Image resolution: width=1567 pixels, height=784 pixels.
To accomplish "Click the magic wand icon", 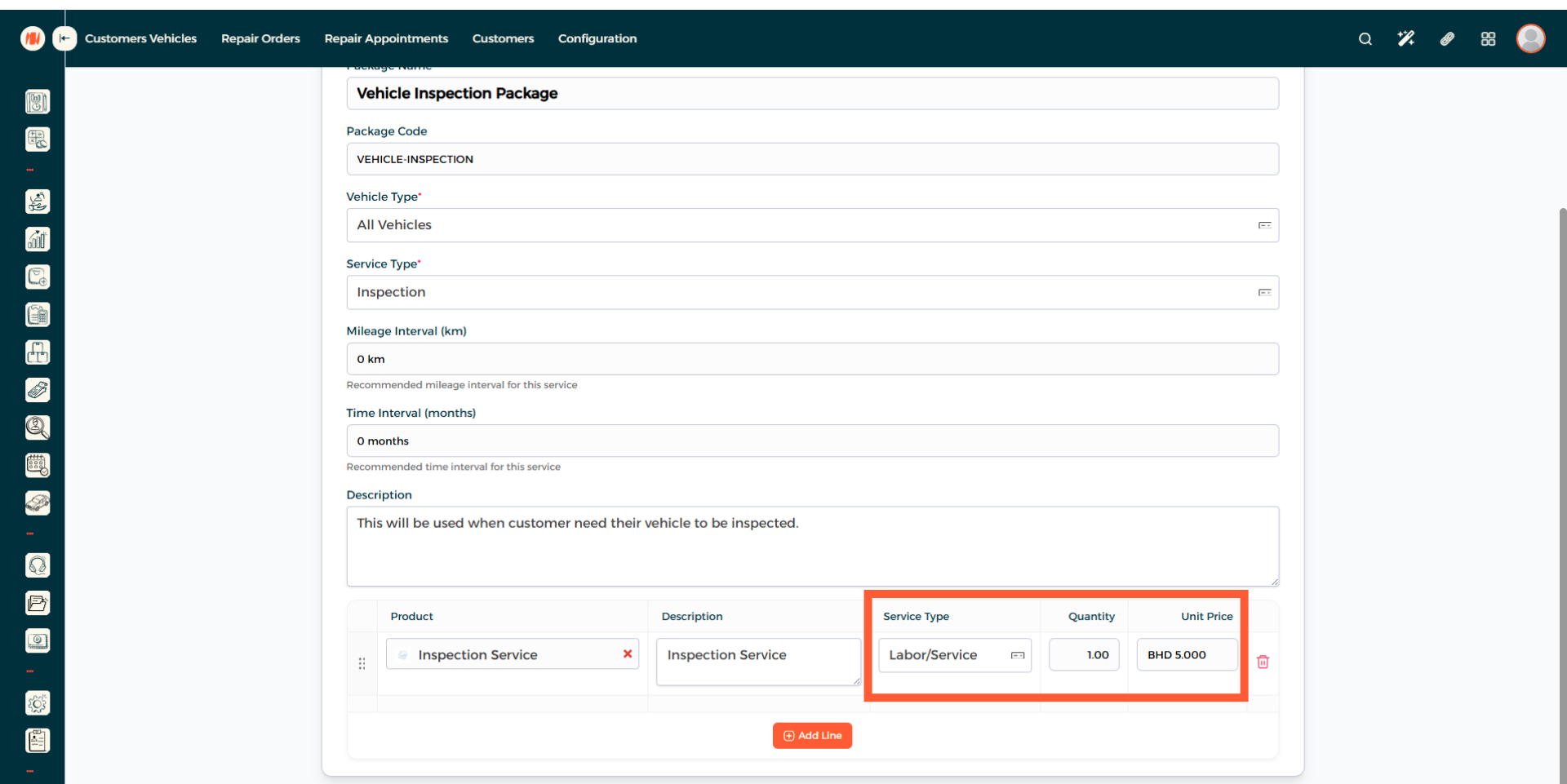I will [1405, 39].
